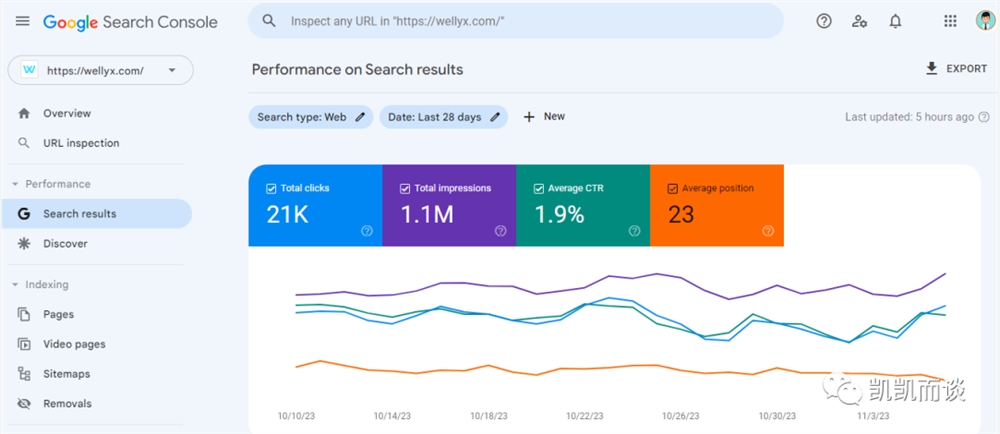Viewport: 1000px width, 434px height.
Task: Open users and settings management icon
Action: tap(860, 21)
